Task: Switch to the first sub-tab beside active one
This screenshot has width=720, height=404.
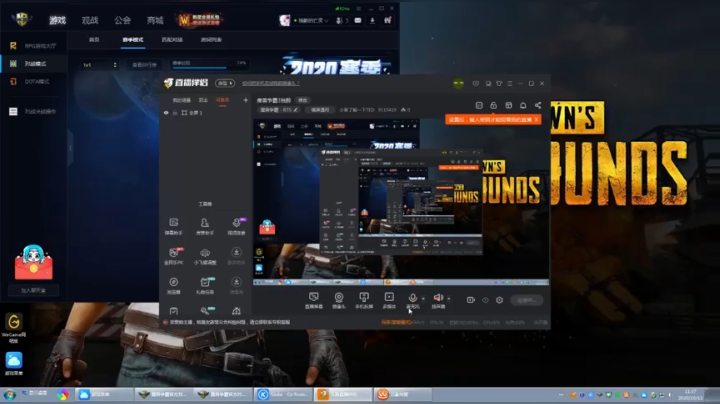Action: pos(94,40)
